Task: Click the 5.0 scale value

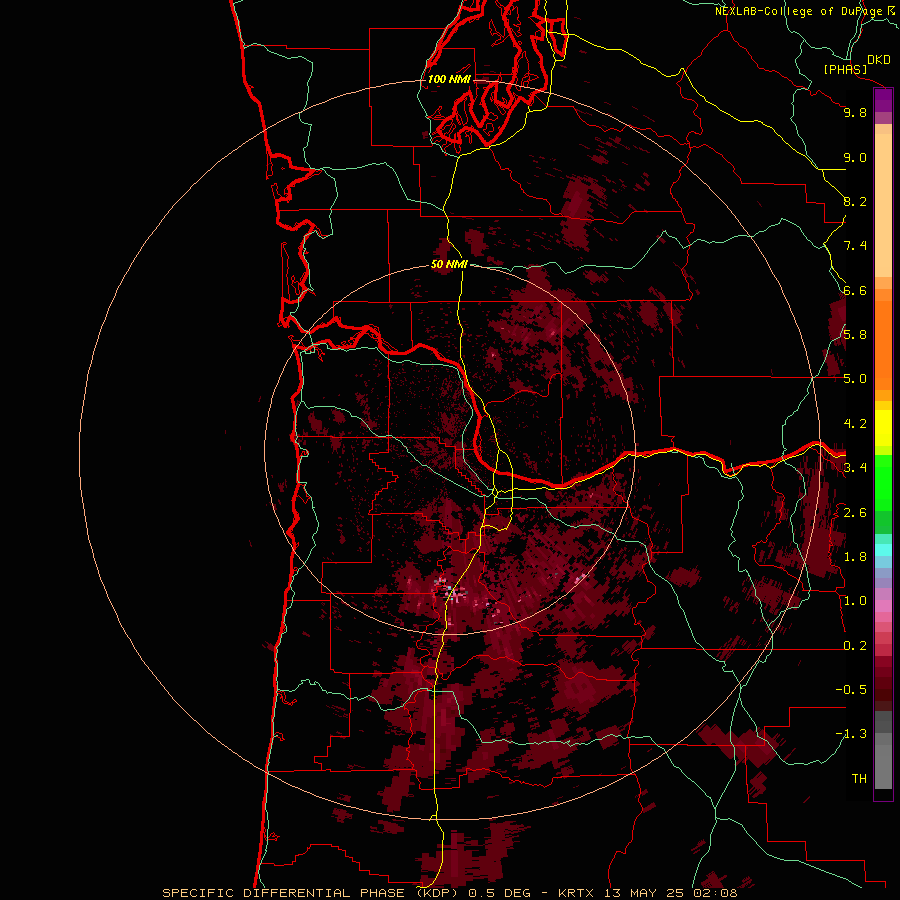Action: [x=855, y=379]
